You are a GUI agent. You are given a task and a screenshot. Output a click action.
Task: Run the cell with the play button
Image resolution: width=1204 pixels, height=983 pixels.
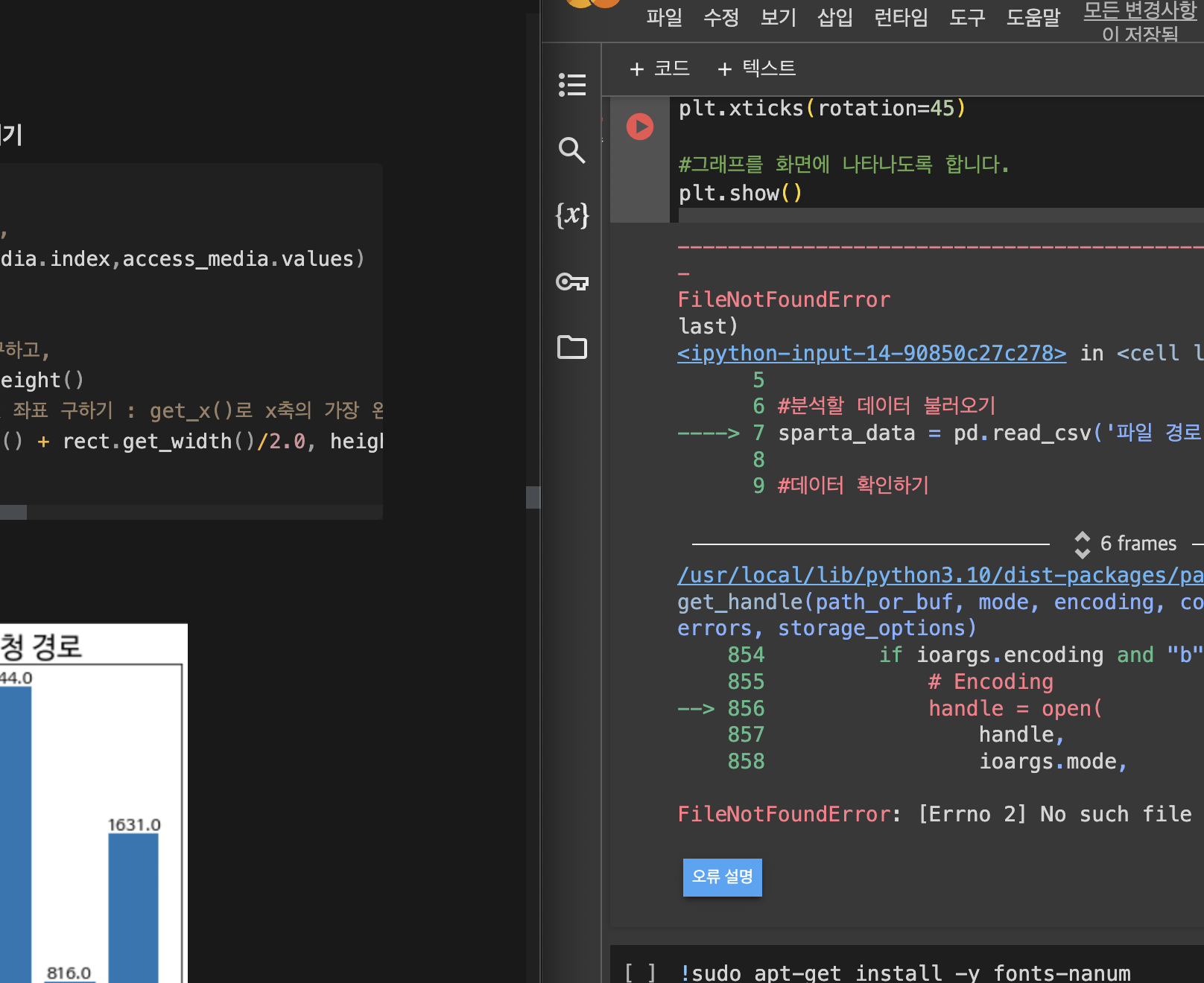point(640,127)
